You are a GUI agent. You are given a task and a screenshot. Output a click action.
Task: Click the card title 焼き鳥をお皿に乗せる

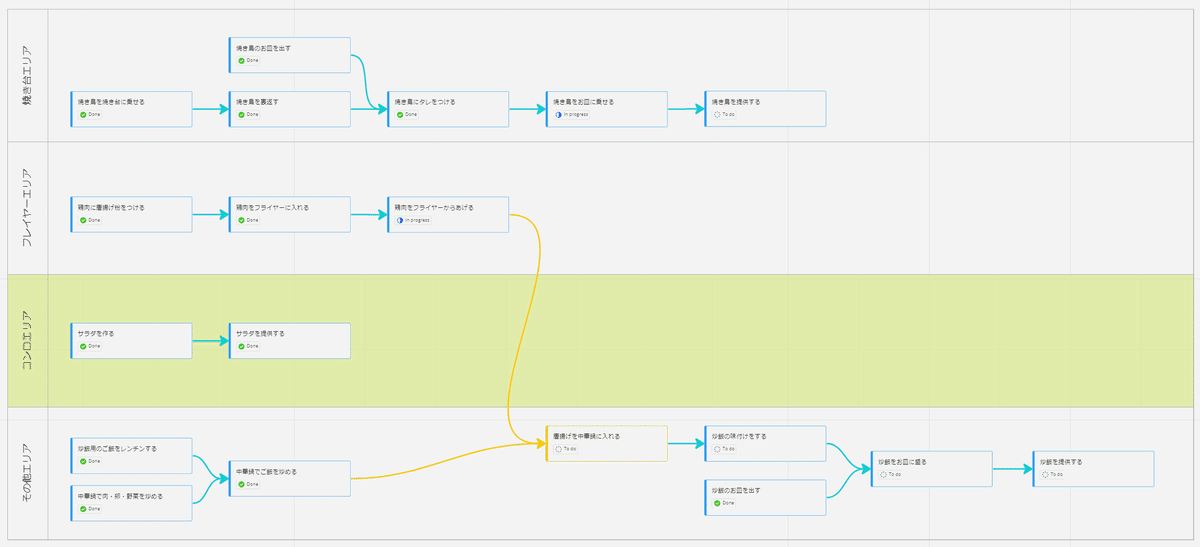pyautogui.click(x=584, y=102)
